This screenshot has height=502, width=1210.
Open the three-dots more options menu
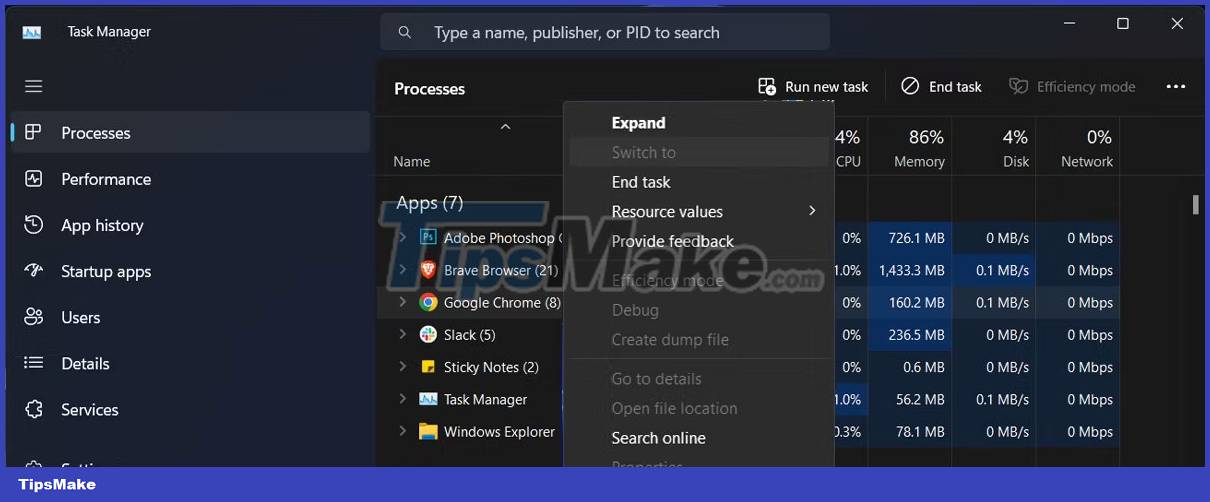[x=1176, y=87]
